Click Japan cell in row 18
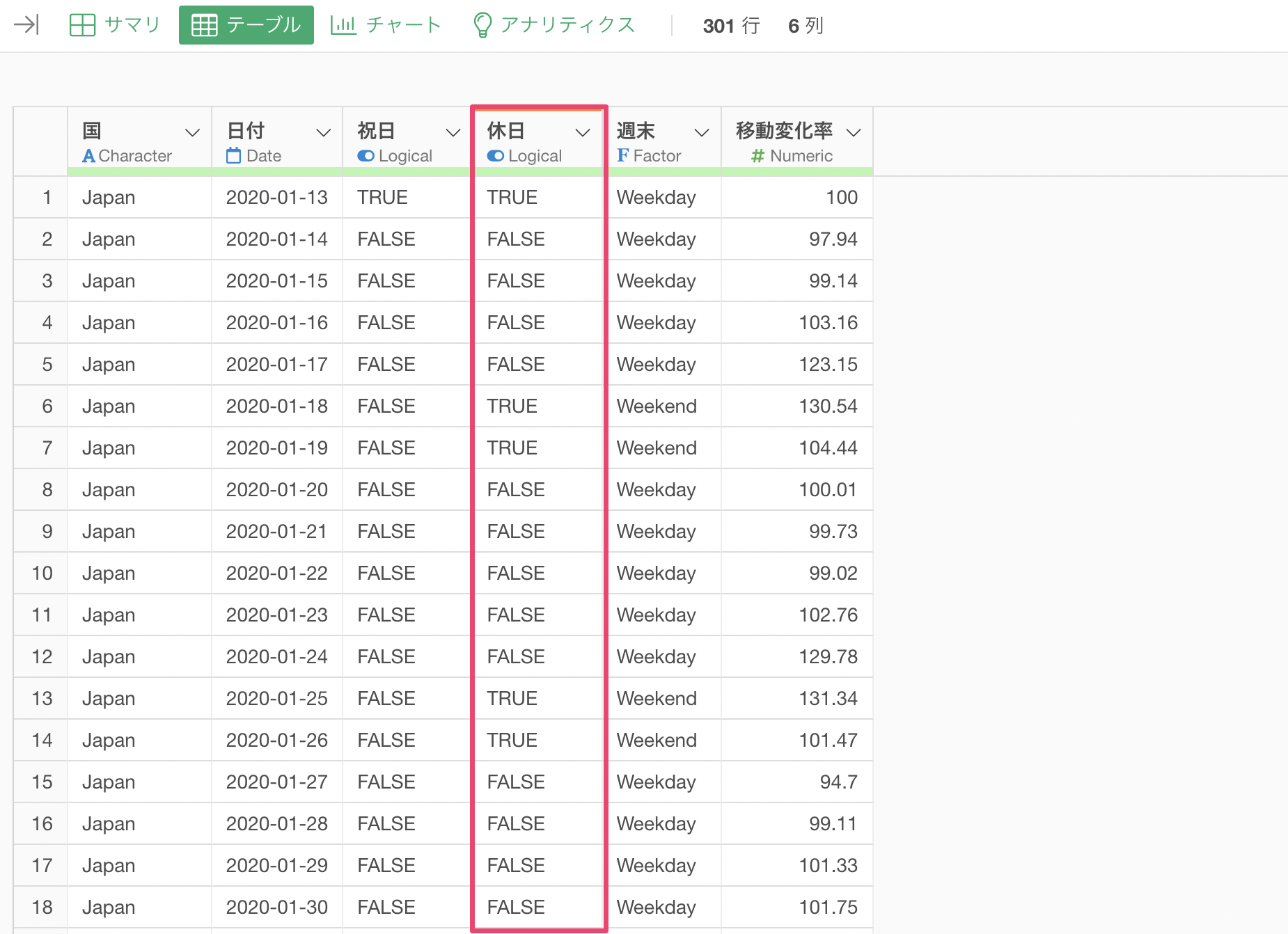Viewport: 1288px width, 934px height. [x=139, y=908]
